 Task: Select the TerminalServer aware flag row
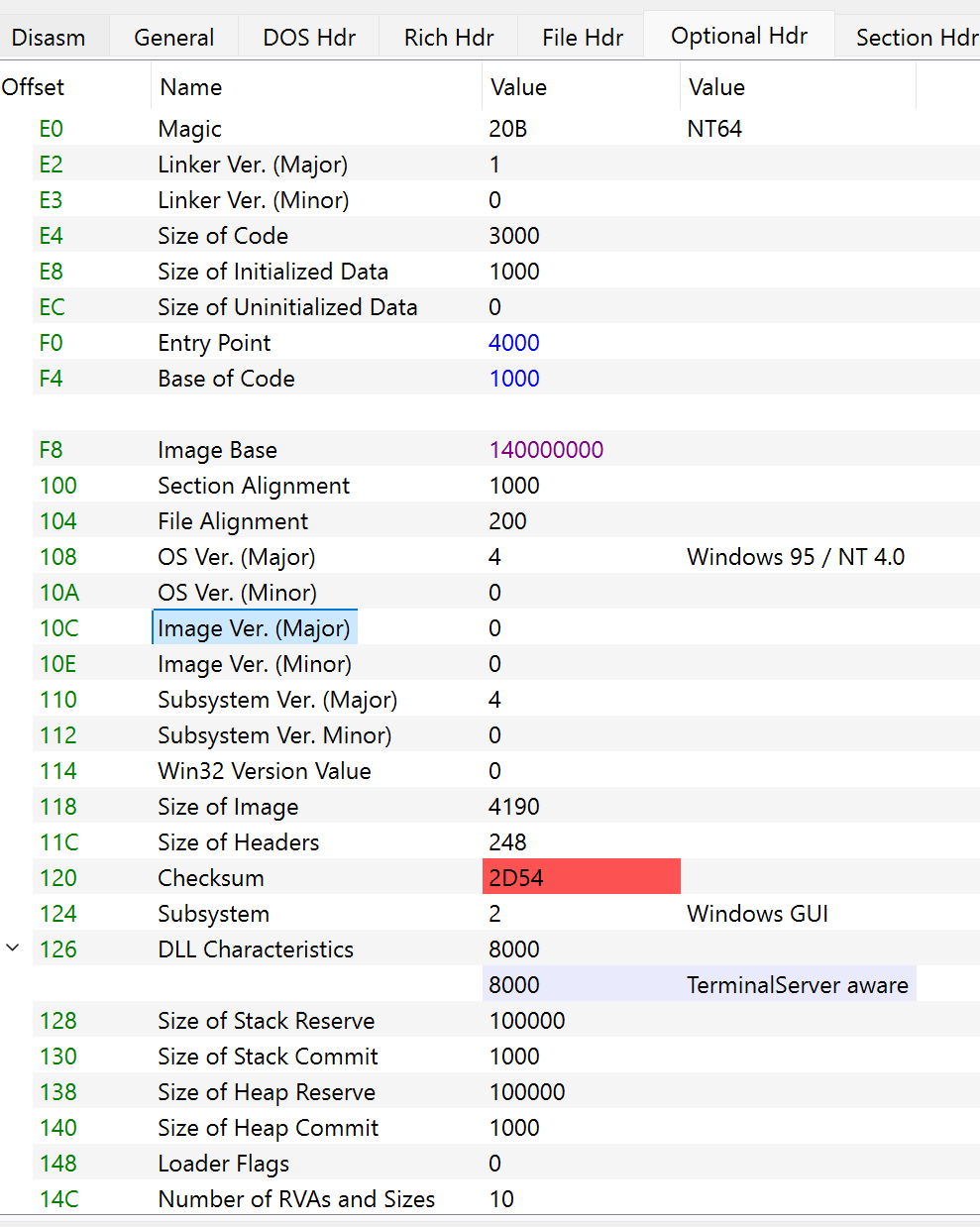[x=797, y=984]
